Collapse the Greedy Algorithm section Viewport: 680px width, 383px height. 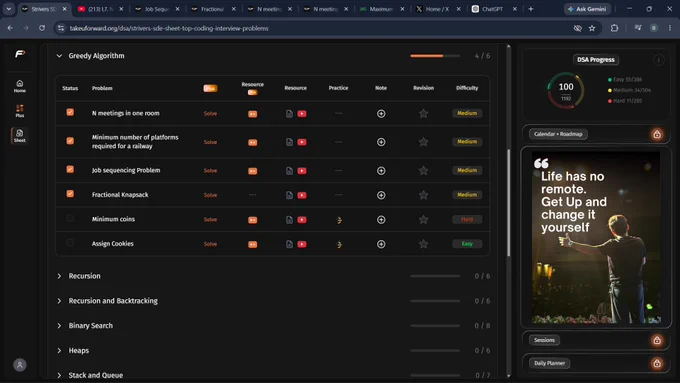pyautogui.click(x=59, y=56)
